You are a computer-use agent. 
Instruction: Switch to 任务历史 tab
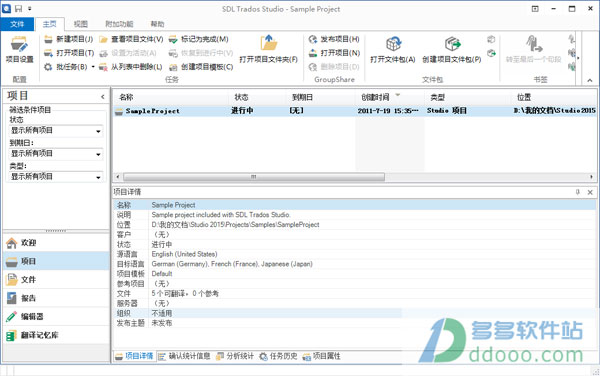click(x=278, y=356)
